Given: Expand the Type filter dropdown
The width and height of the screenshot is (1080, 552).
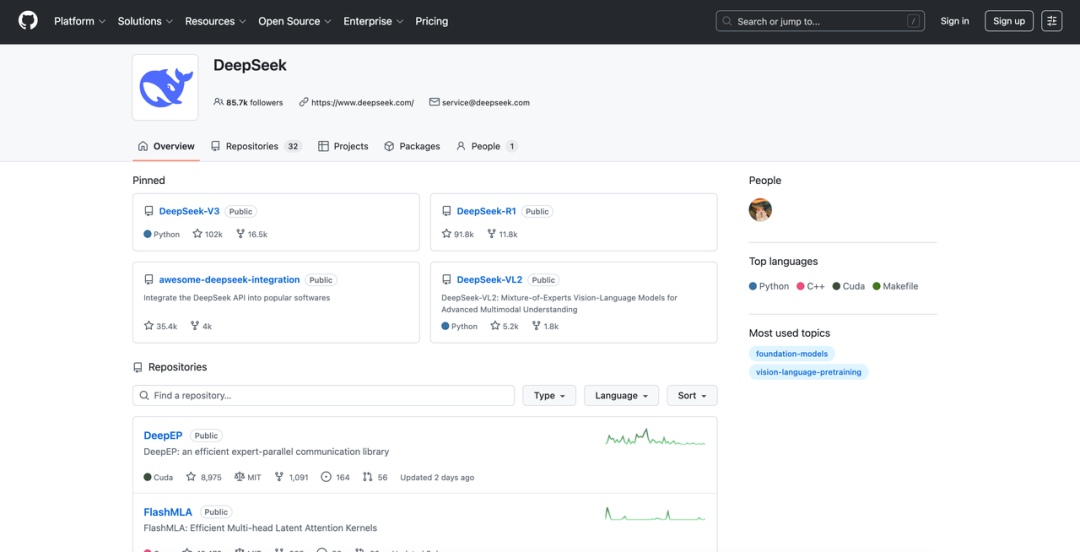Looking at the screenshot, I should pos(549,396).
